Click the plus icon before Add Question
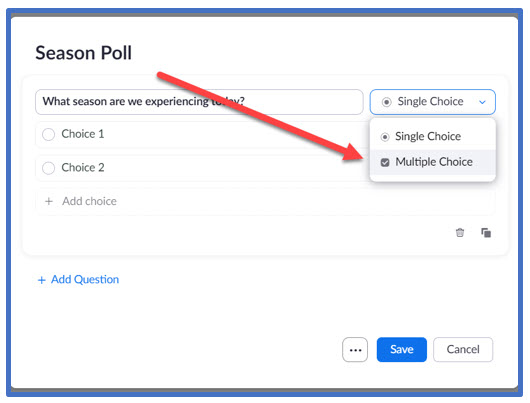The width and height of the screenshot is (530, 403). pyautogui.click(x=42, y=280)
